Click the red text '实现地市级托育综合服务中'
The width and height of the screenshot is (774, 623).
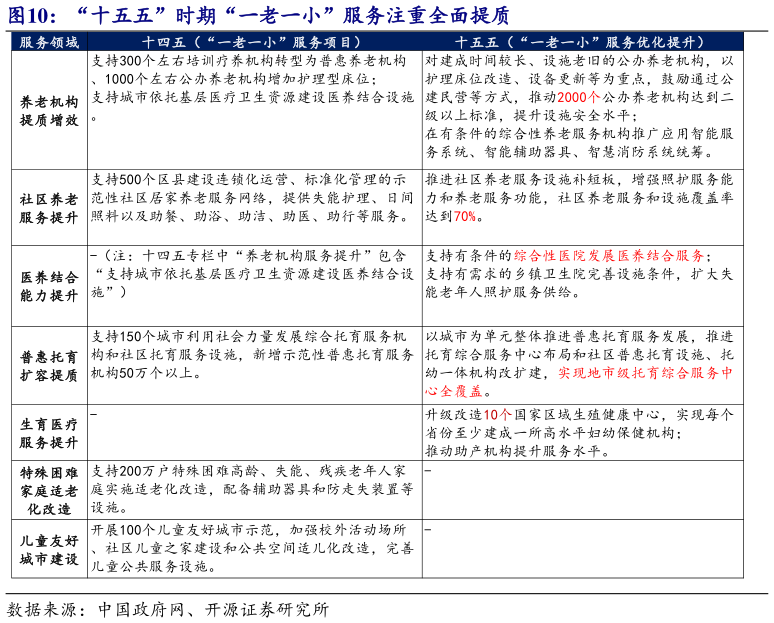click(646, 373)
